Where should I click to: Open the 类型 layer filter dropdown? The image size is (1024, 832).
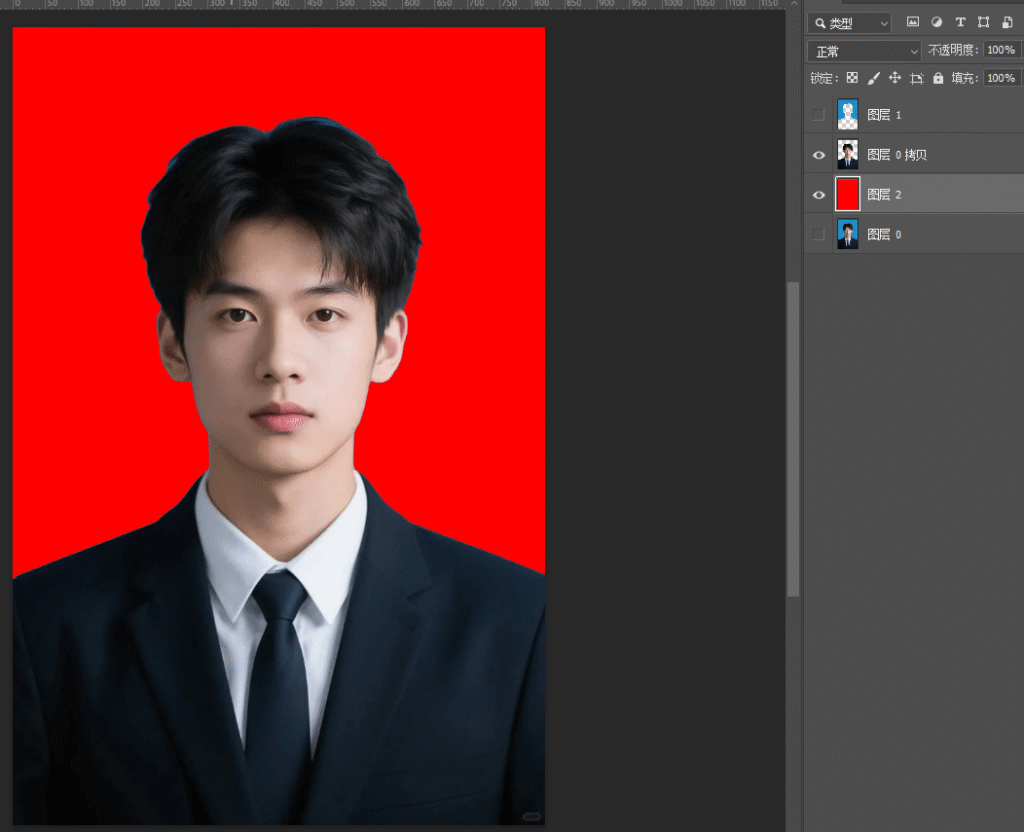849,23
